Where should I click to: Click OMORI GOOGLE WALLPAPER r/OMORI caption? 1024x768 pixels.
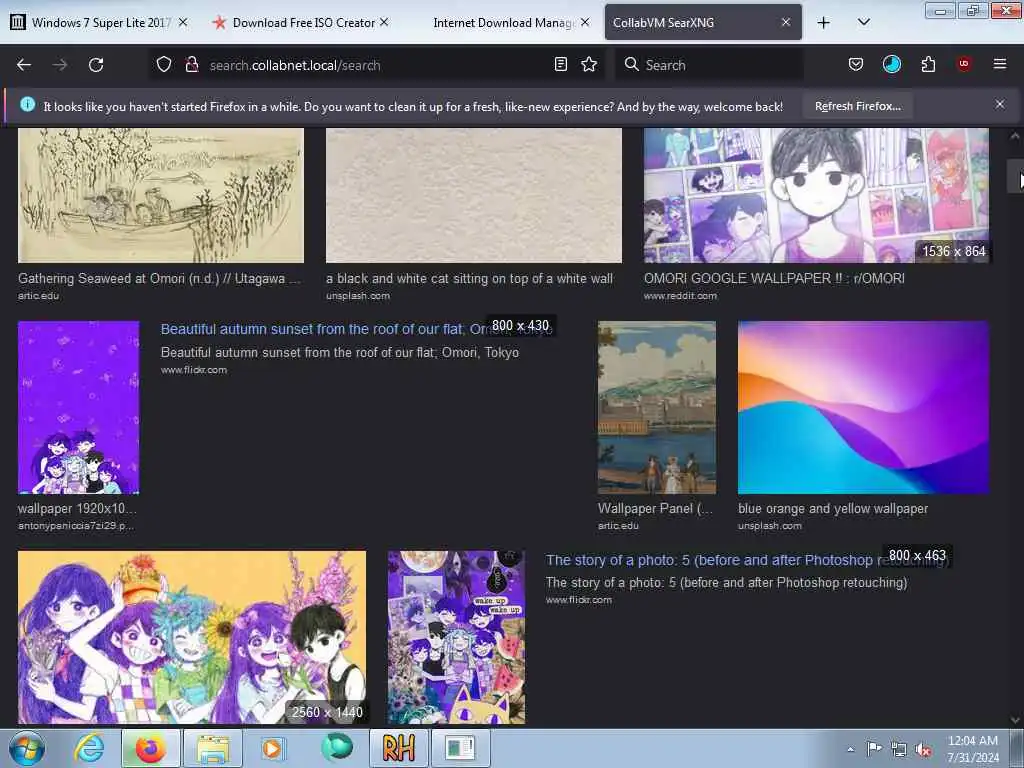coord(774,278)
